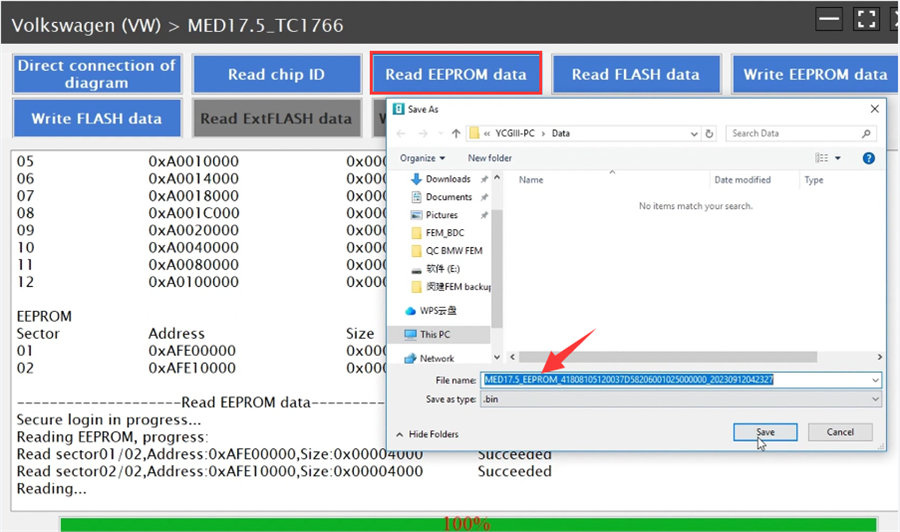
Task: Open the FEM backup folder
Action: 451,286
